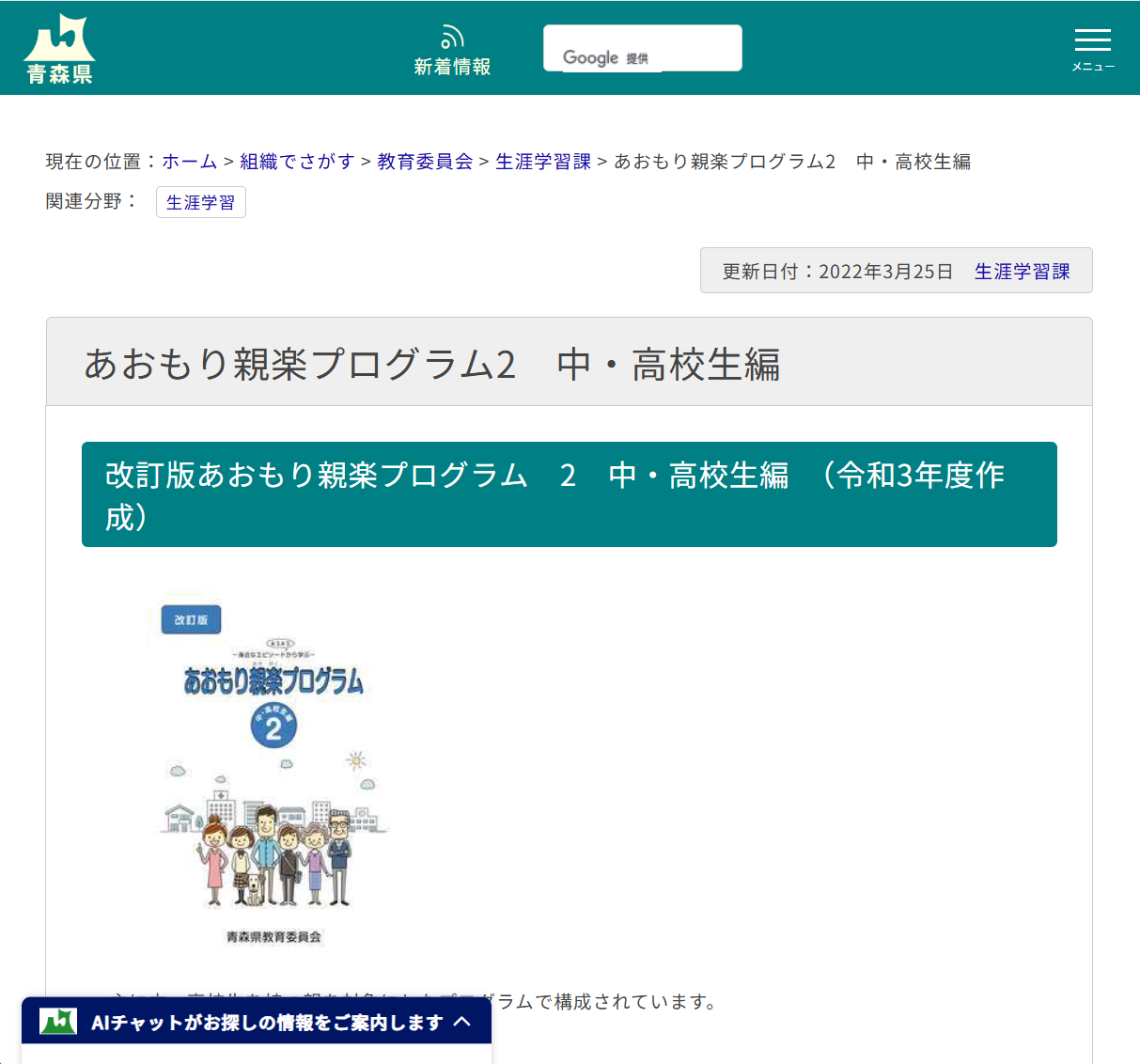Image resolution: width=1140 pixels, height=1064 pixels.
Task: Click the AI chat banner green logo icon
Action: click(58, 1021)
